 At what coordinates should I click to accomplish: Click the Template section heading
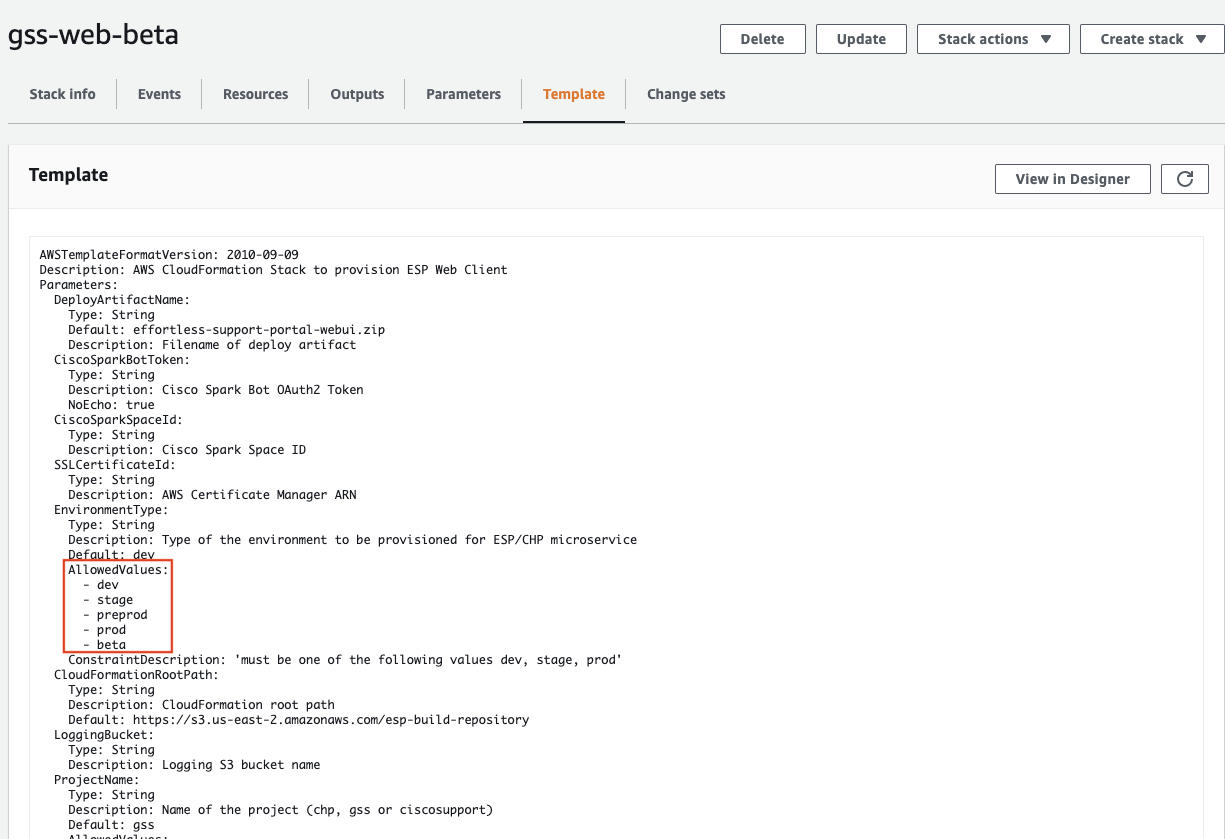pos(68,175)
